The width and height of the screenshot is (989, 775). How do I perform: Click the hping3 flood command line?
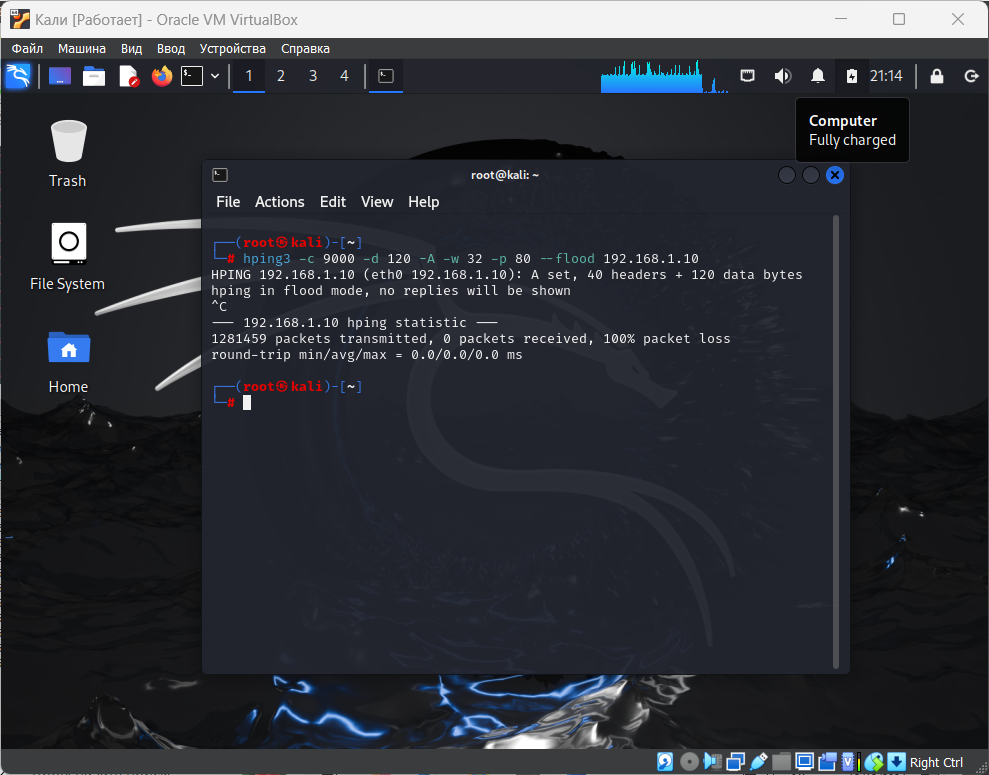(x=471, y=259)
